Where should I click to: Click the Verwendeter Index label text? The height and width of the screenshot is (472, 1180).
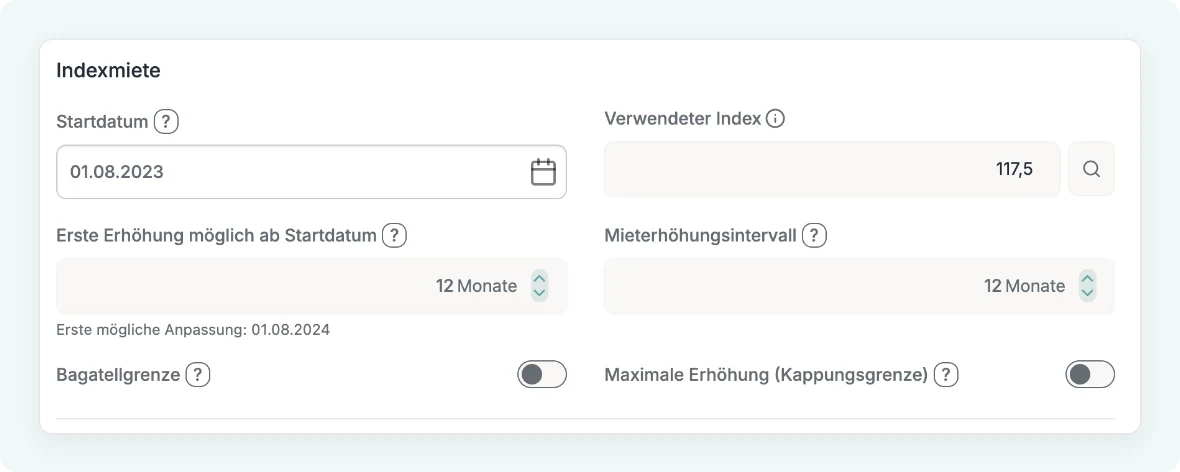tap(683, 118)
